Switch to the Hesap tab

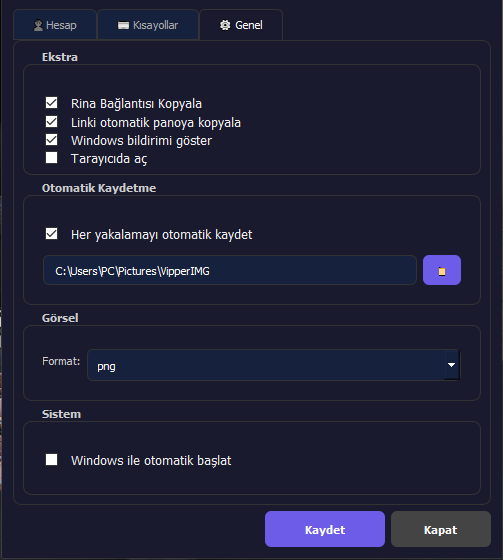[55, 25]
